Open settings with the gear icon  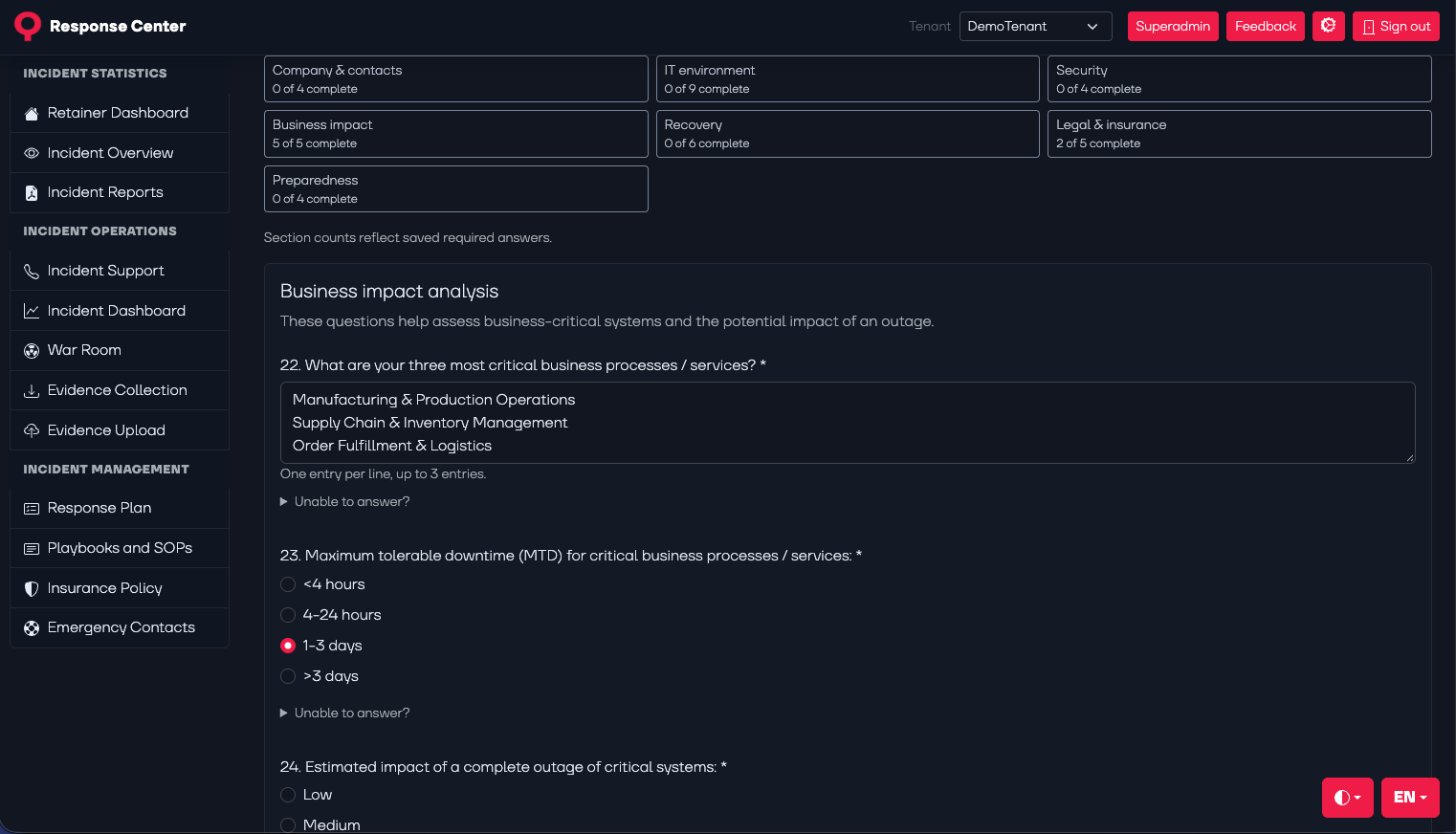tap(1329, 26)
